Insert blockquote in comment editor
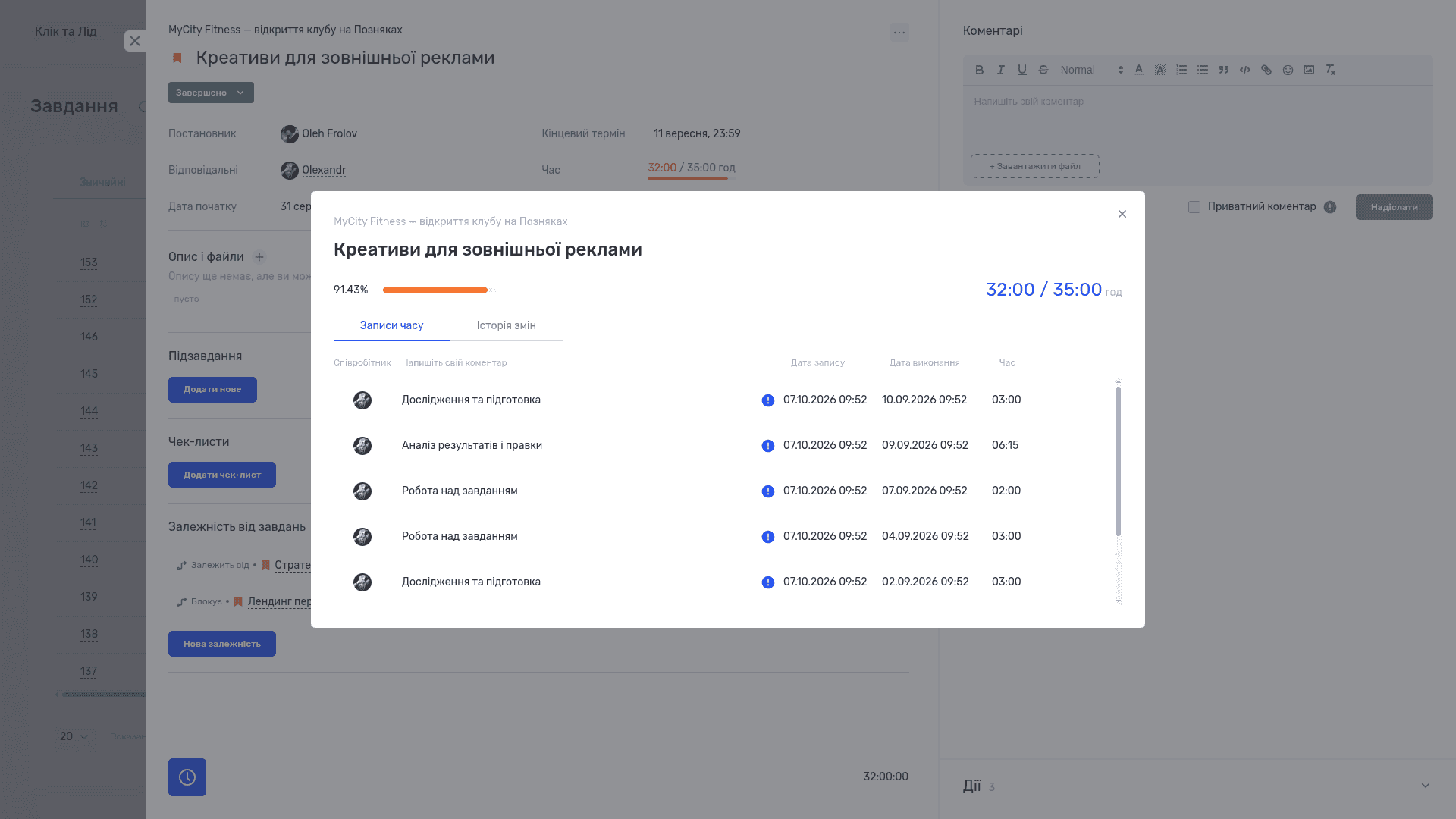 click(x=1223, y=70)
